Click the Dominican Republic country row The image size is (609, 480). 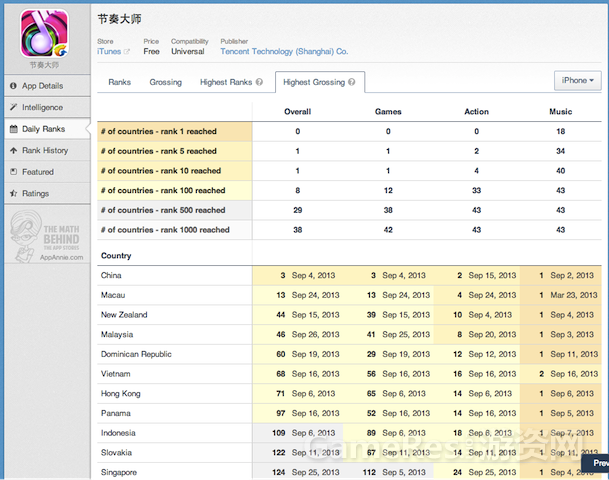coord(349,355)
